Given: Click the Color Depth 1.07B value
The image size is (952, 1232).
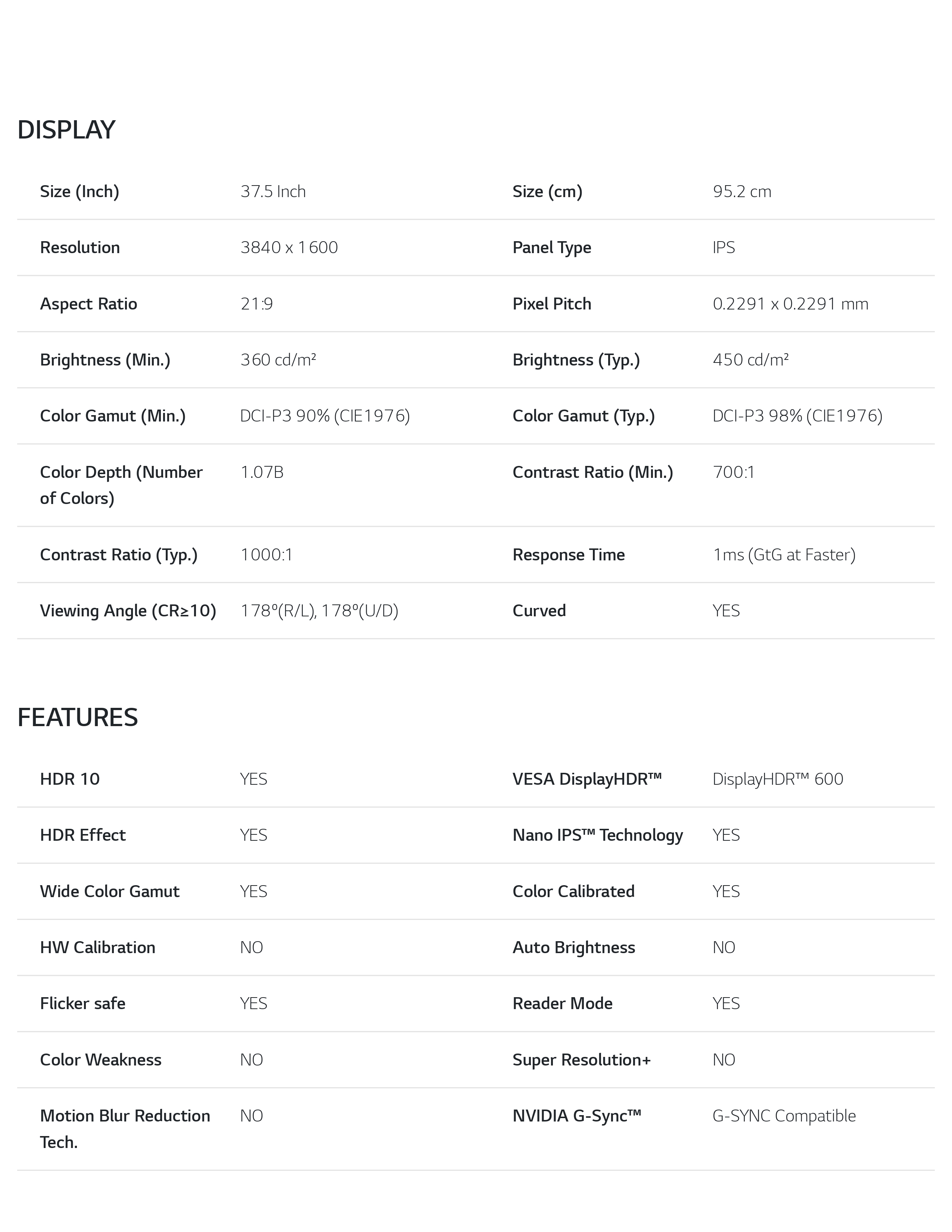Looking at the screenshot, I should tap(262, 472).
